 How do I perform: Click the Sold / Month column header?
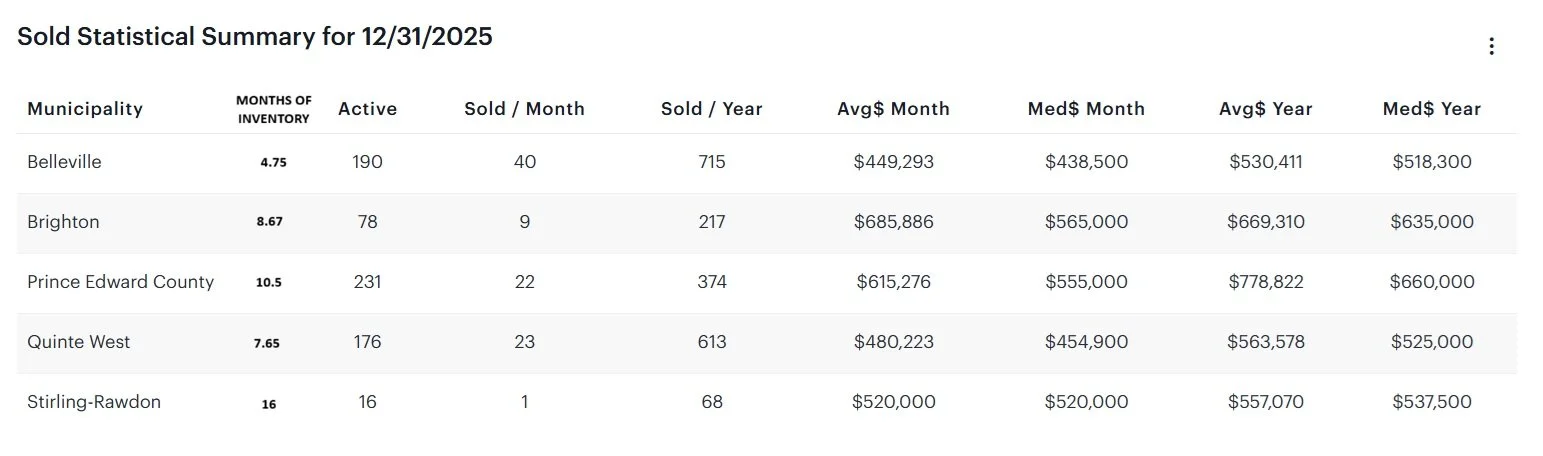point(524,109)
